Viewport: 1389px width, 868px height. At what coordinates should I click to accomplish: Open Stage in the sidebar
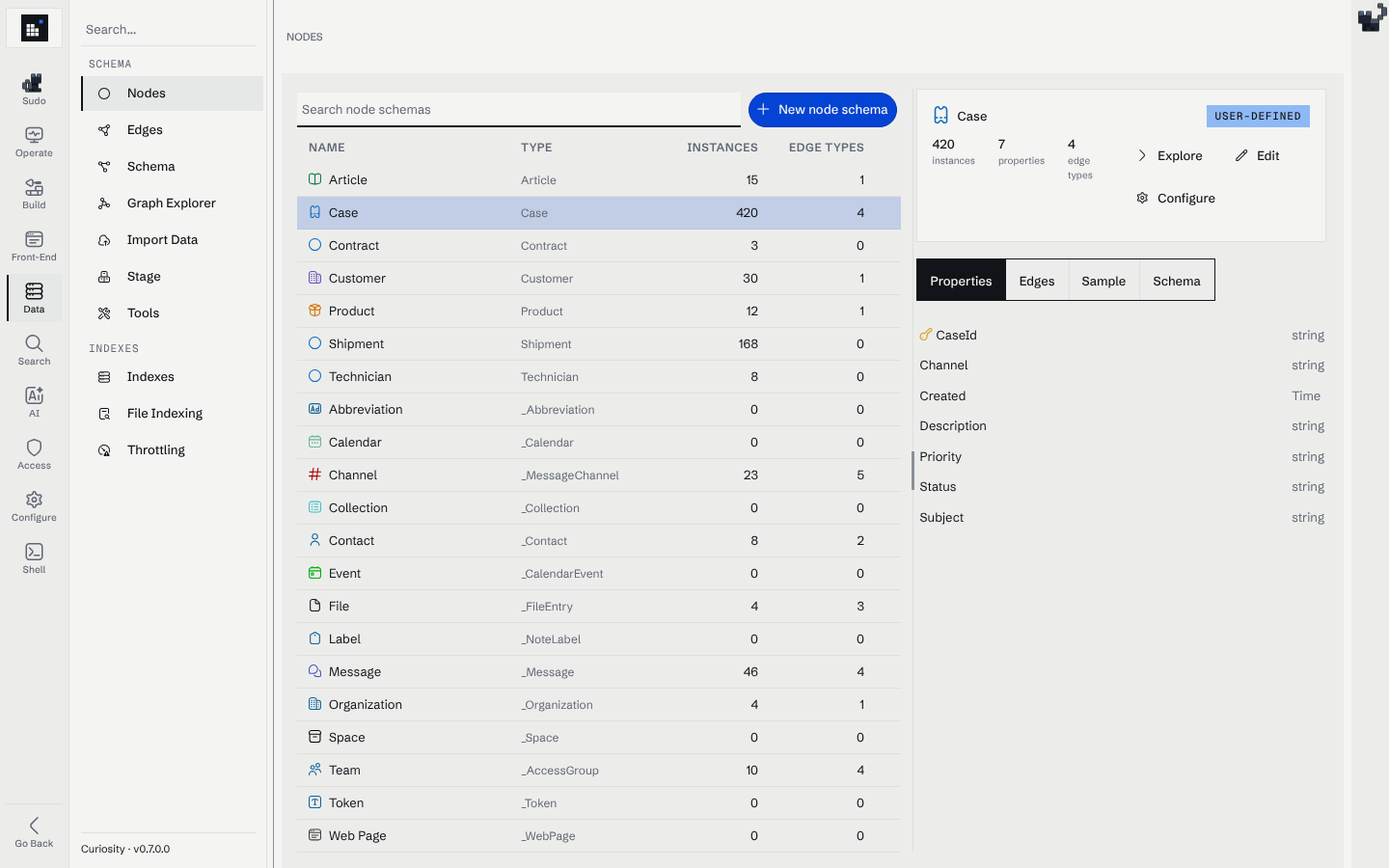tap(172, 277)
